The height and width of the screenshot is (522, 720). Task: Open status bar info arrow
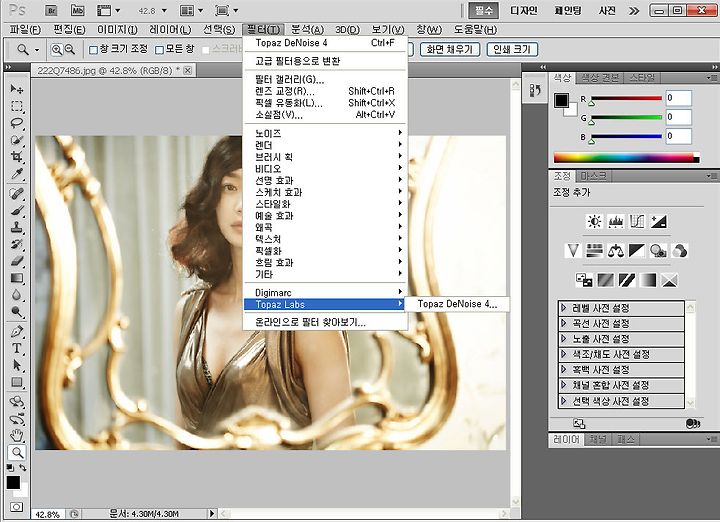coord(211,513)
